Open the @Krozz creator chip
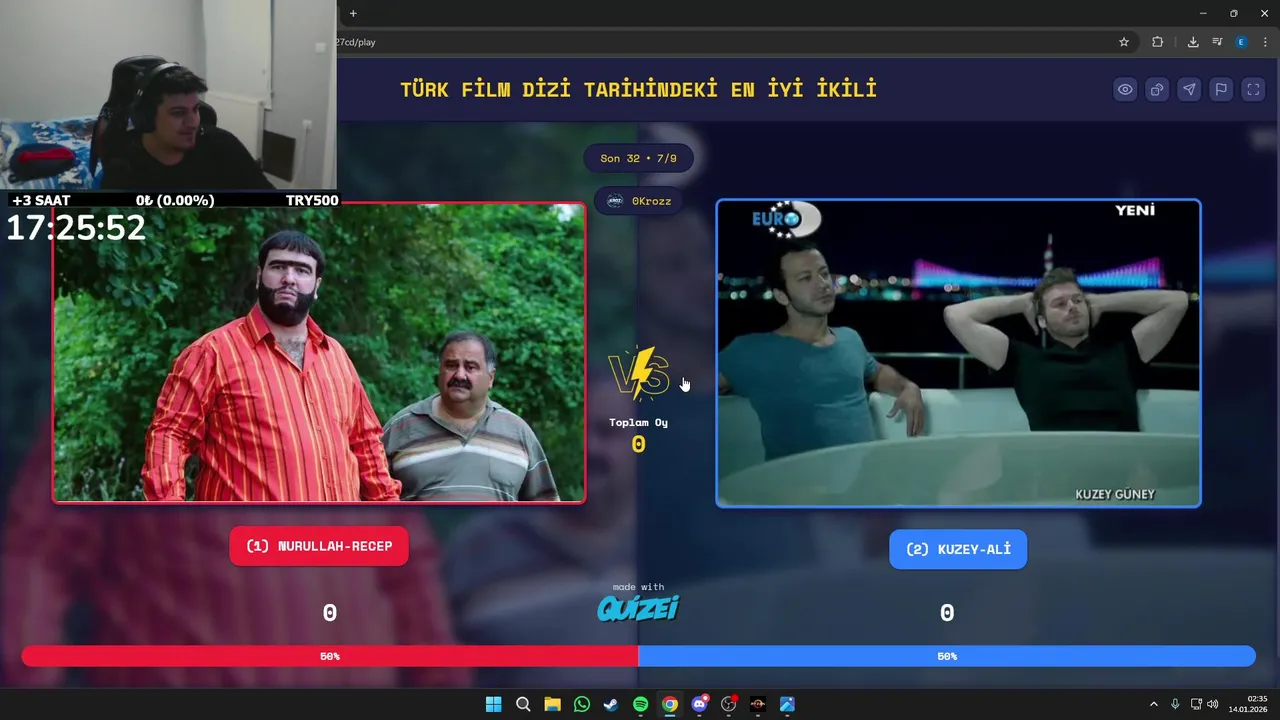The height and width of the screenshot is (720, 1280). point(639,201)
